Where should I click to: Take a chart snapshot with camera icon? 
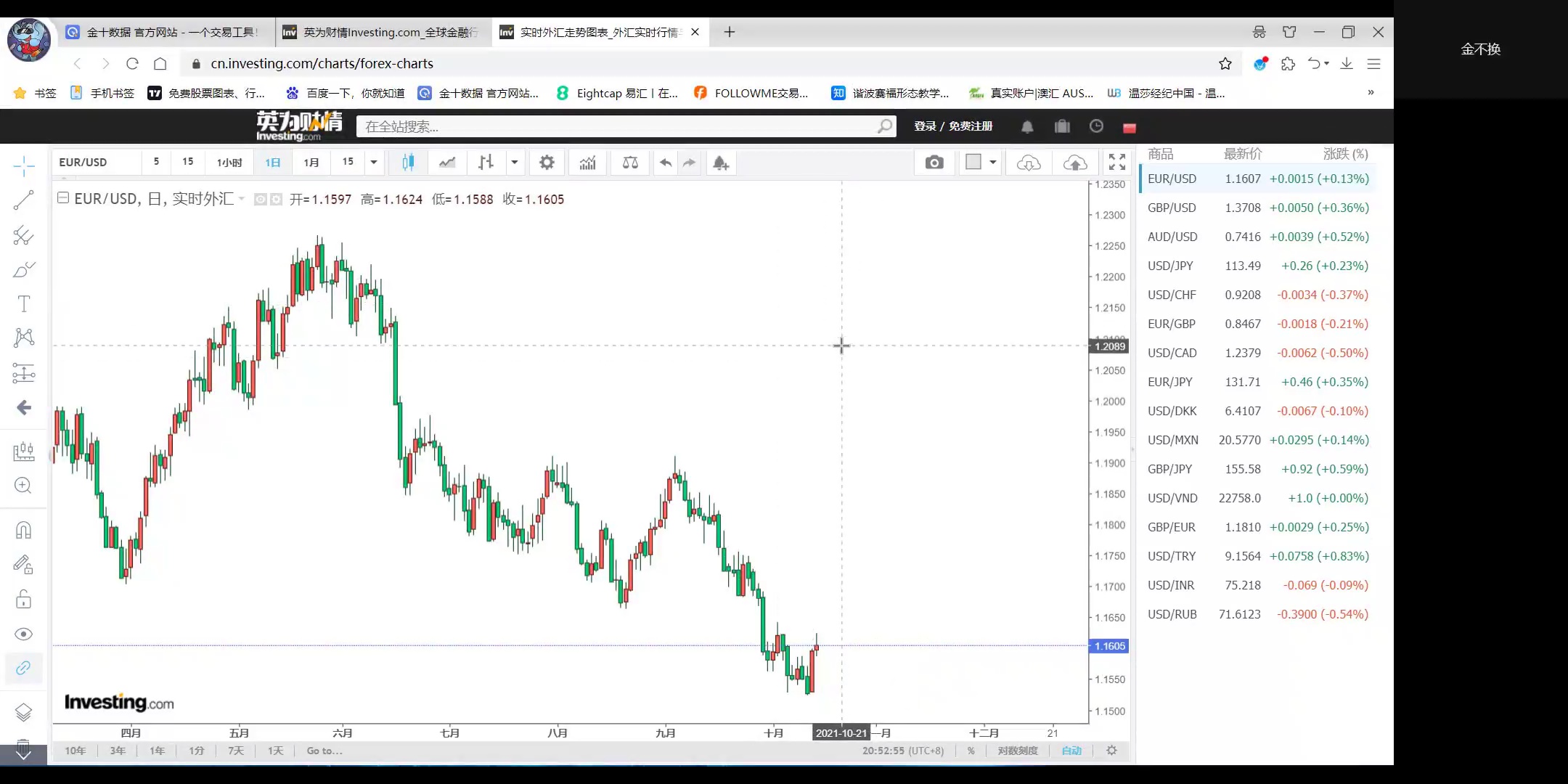(x=934, y=163)
